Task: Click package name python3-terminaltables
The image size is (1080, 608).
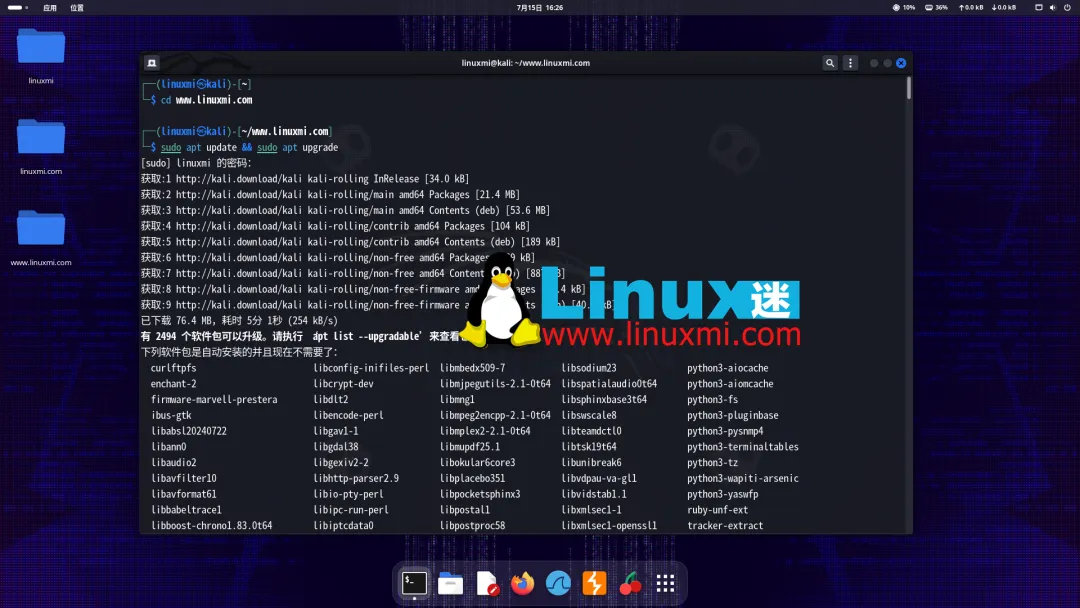Action: pyautogui.click(x=742, y=447)
